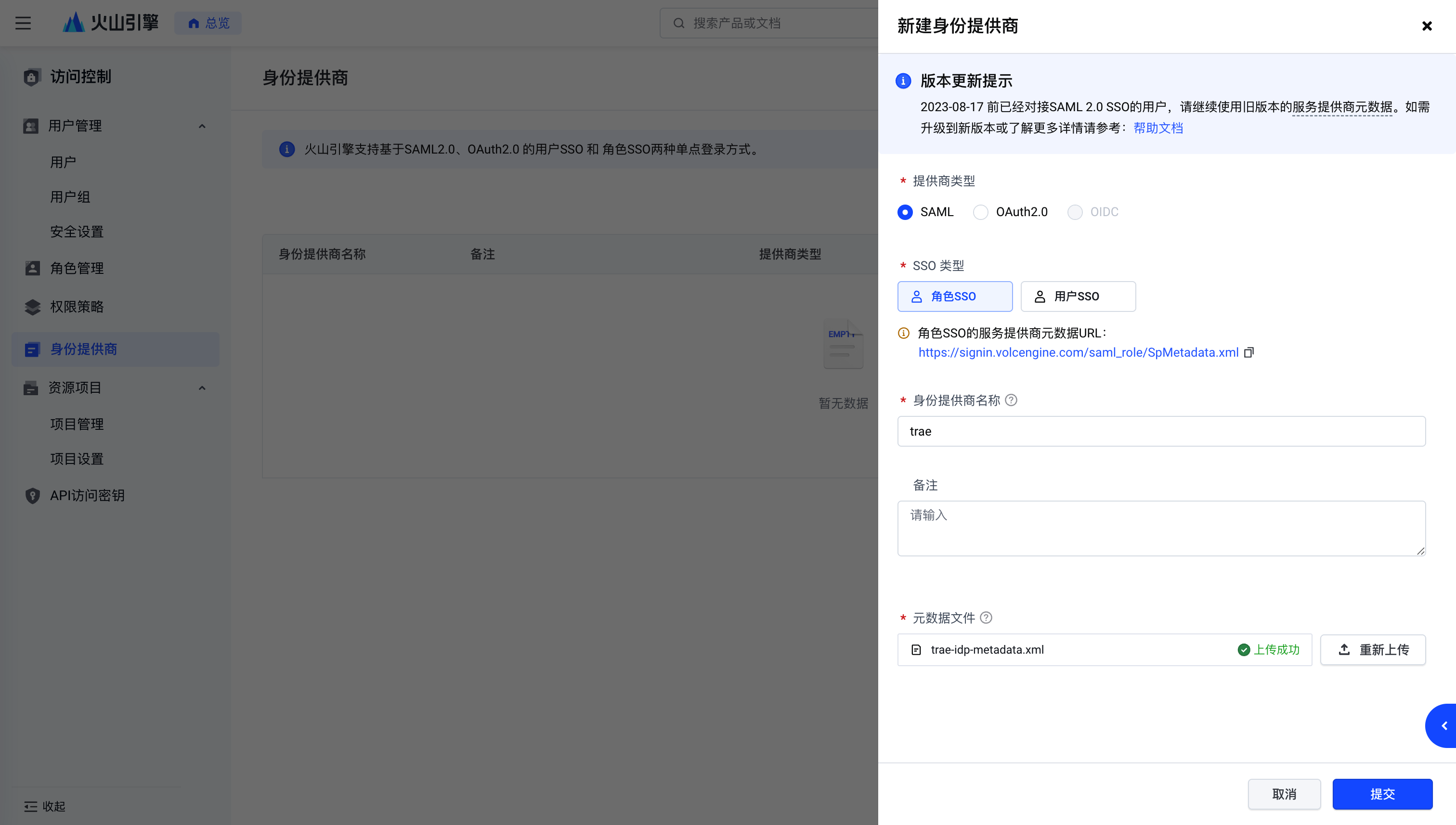Image resolution: width=1456 pixels, height=825 pixels.
Task: Go to 权限策略 page
Action: coord(77,307)
